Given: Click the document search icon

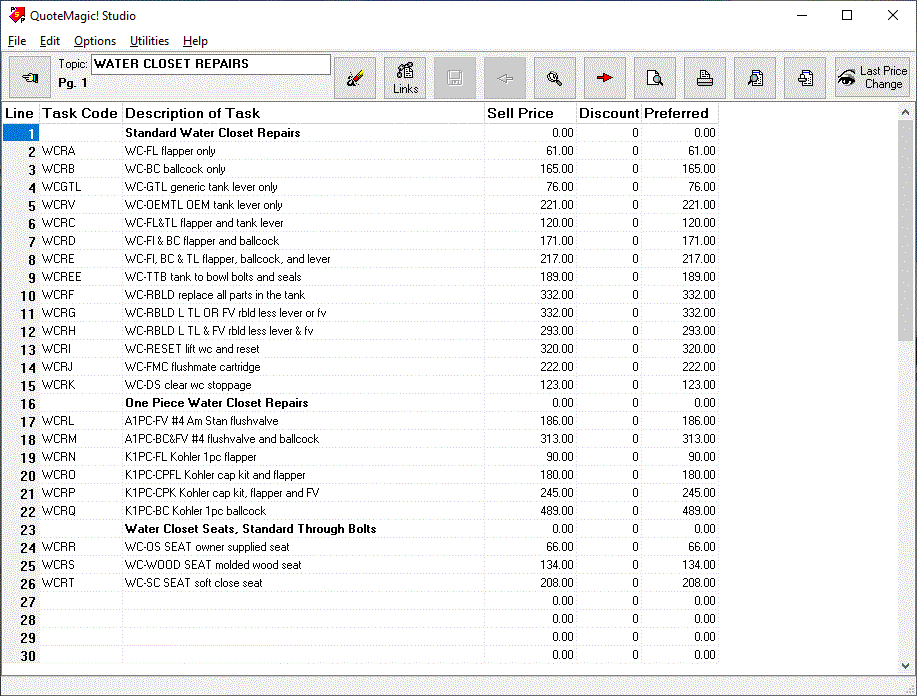Looking at the screenshot, I should point(756,77).
